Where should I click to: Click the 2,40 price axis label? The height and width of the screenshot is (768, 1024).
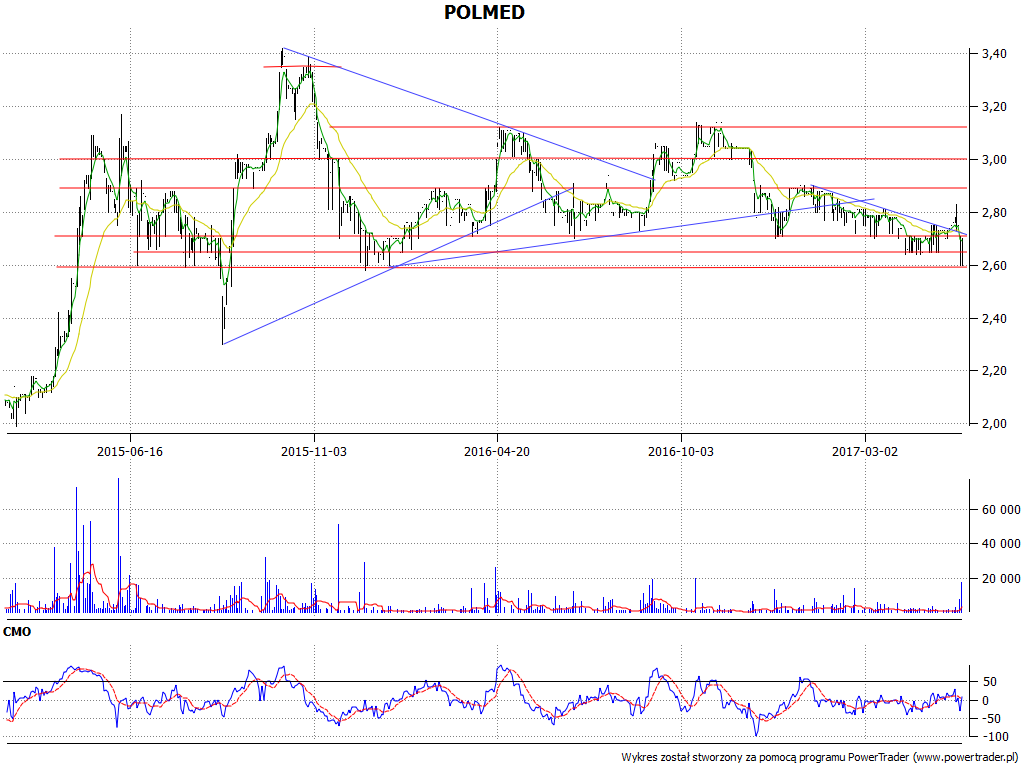click(994, 318)
